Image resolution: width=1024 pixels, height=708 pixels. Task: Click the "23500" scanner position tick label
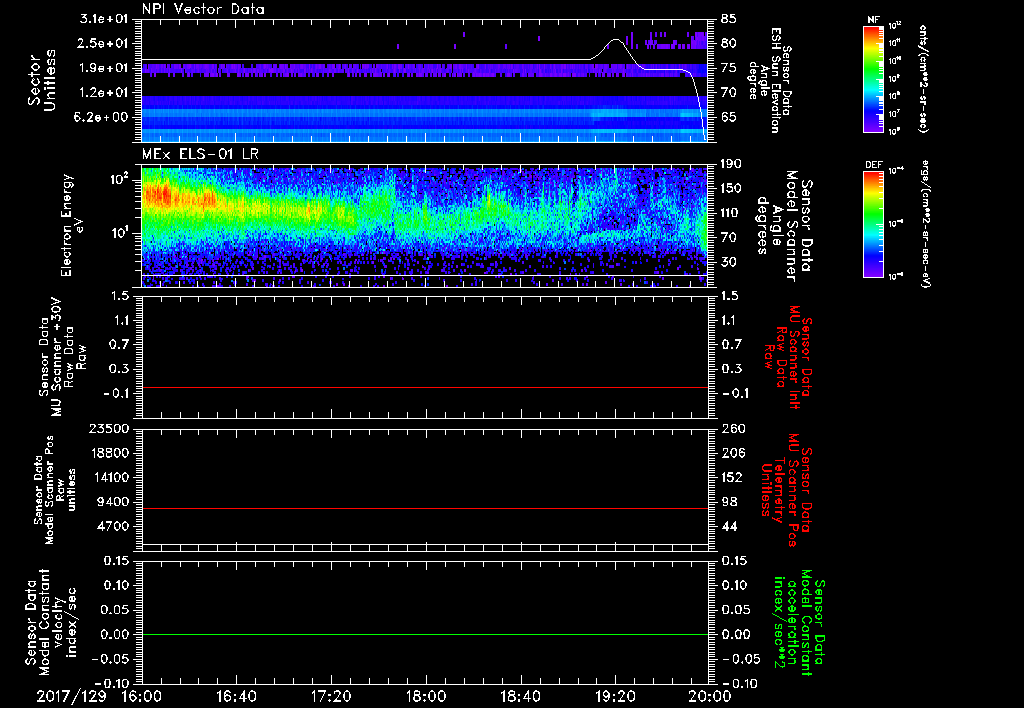pyautogui.click(x=110, y=428)
